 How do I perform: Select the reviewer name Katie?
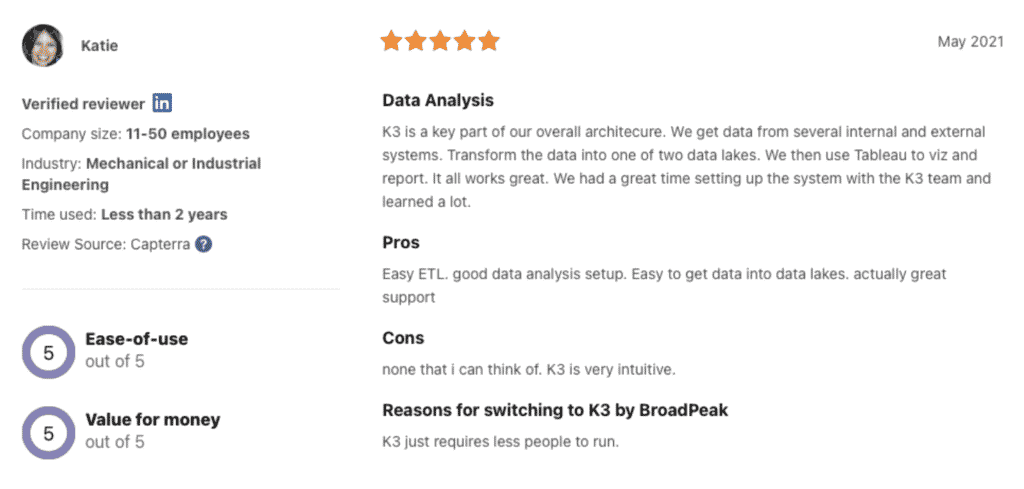pos(99,46)
